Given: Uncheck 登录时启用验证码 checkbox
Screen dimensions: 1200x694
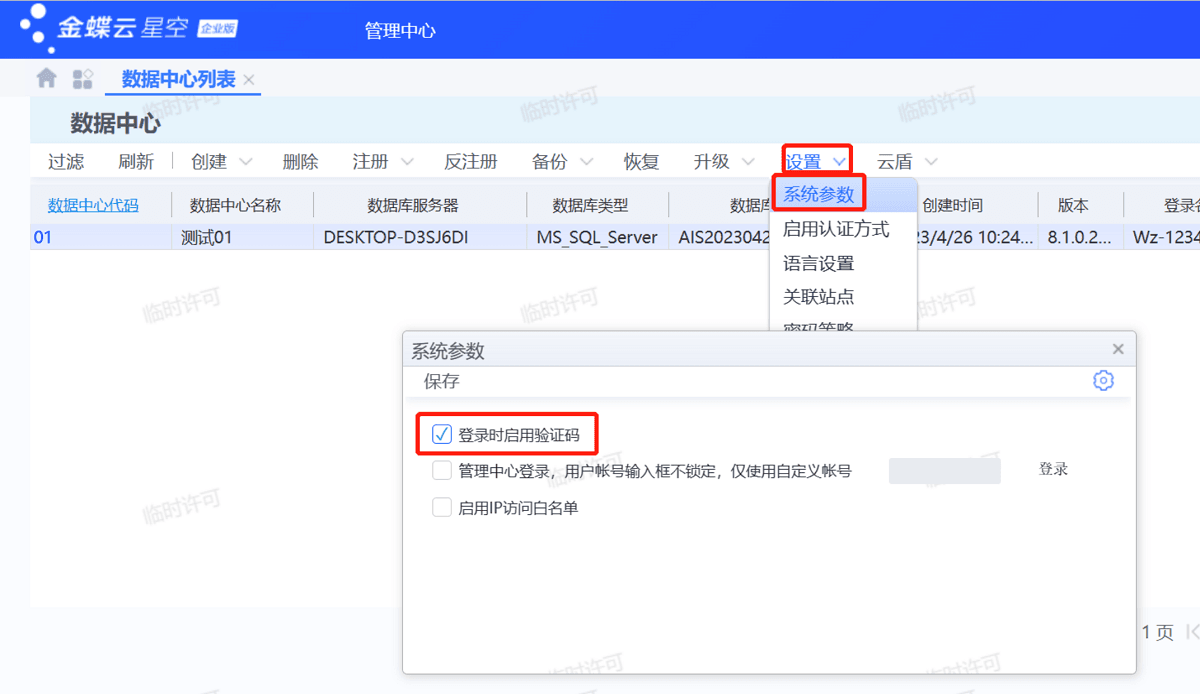Looking at the screenshot, I should click(x=442, y=435).
